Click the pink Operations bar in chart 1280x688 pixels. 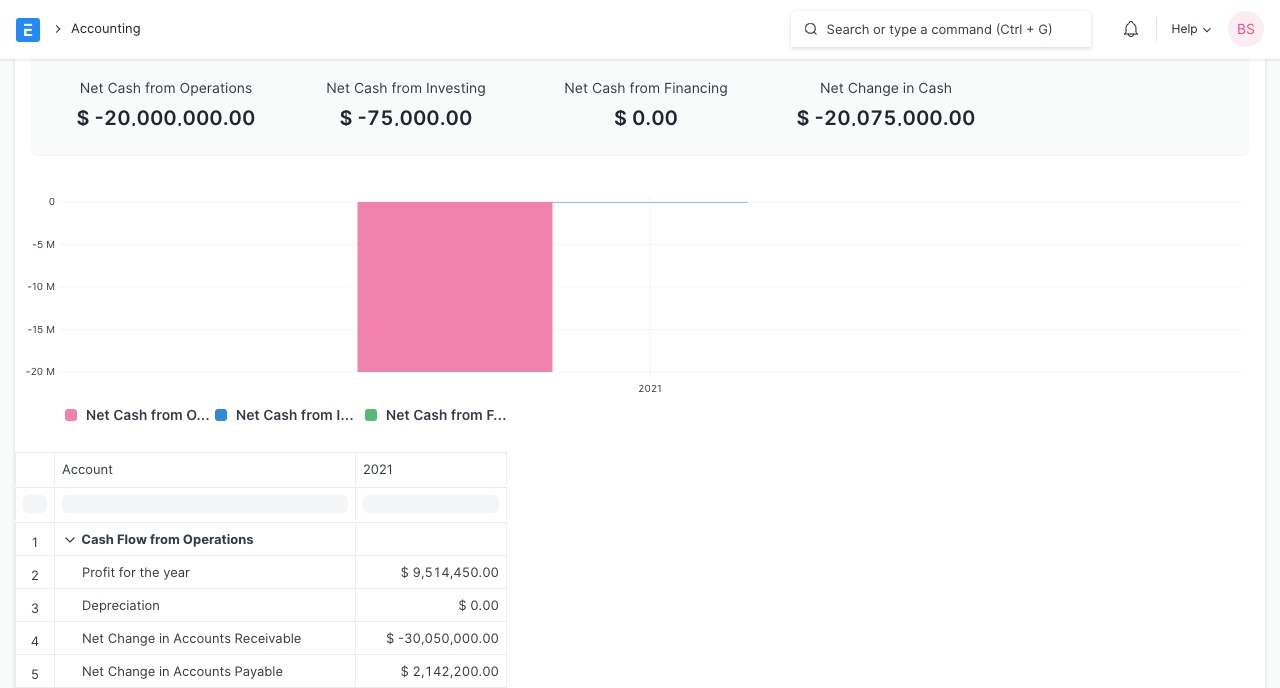point(454,287)
